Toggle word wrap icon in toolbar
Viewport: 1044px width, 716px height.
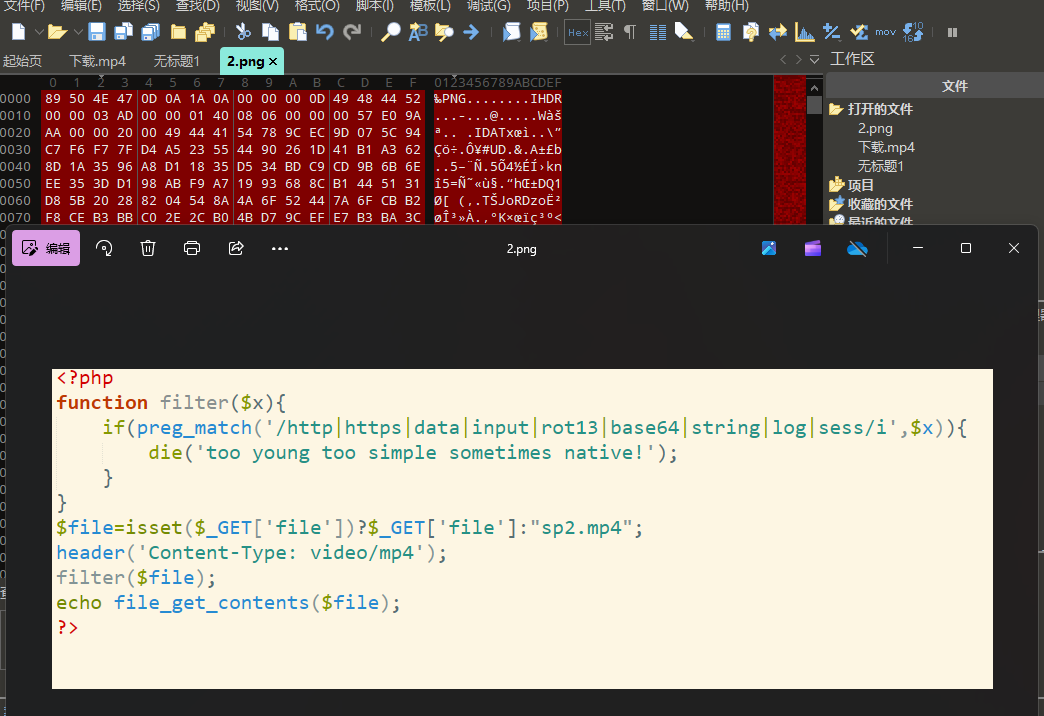[605, 31]
